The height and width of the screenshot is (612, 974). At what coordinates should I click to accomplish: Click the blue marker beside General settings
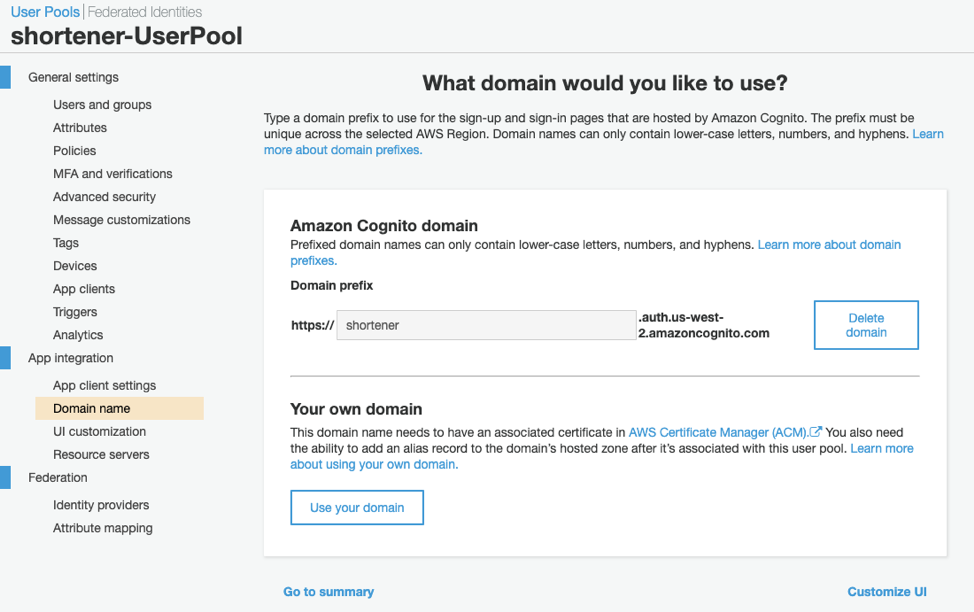click(x=7, y=76)
